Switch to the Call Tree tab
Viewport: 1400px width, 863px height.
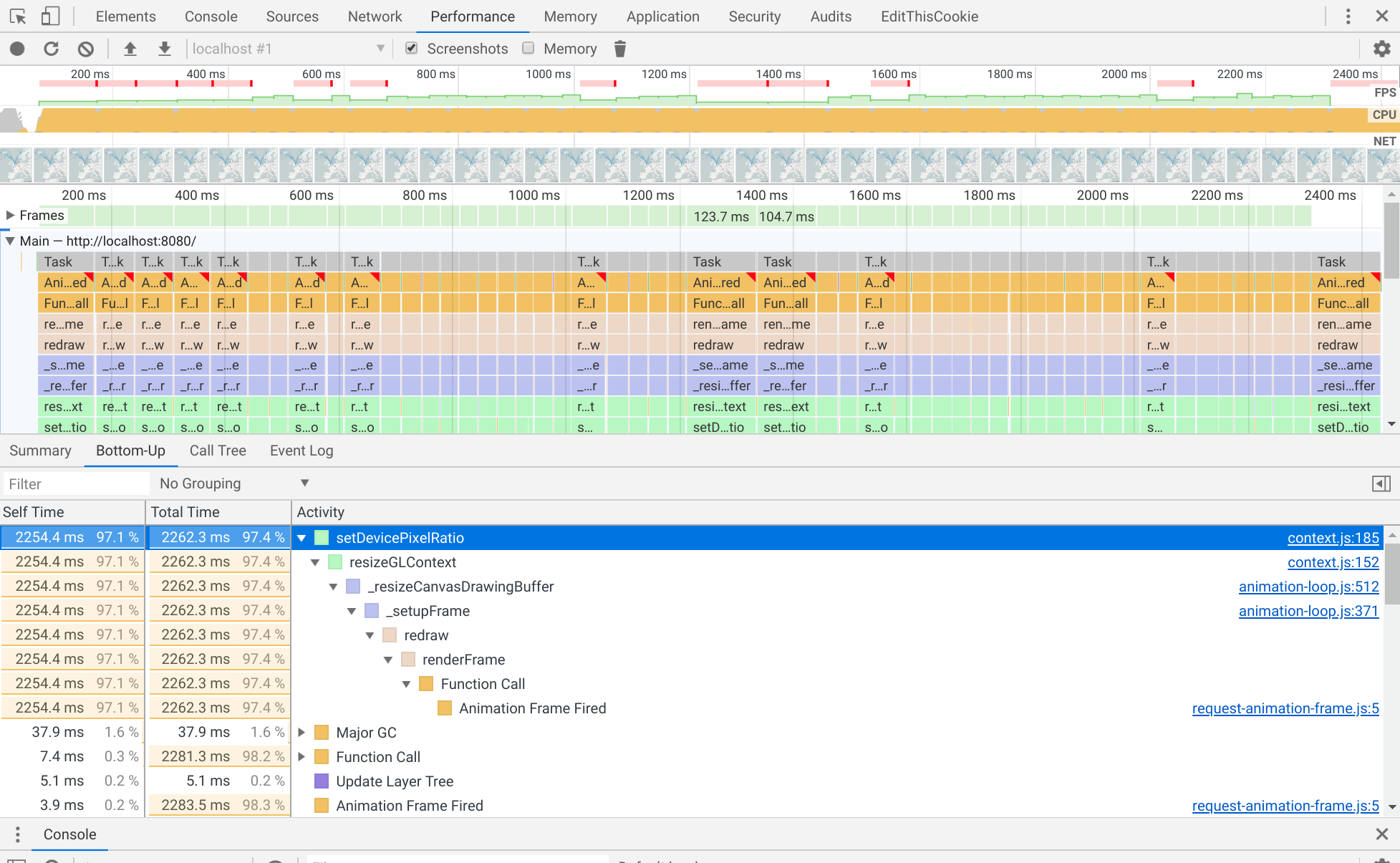click(218, 450)
